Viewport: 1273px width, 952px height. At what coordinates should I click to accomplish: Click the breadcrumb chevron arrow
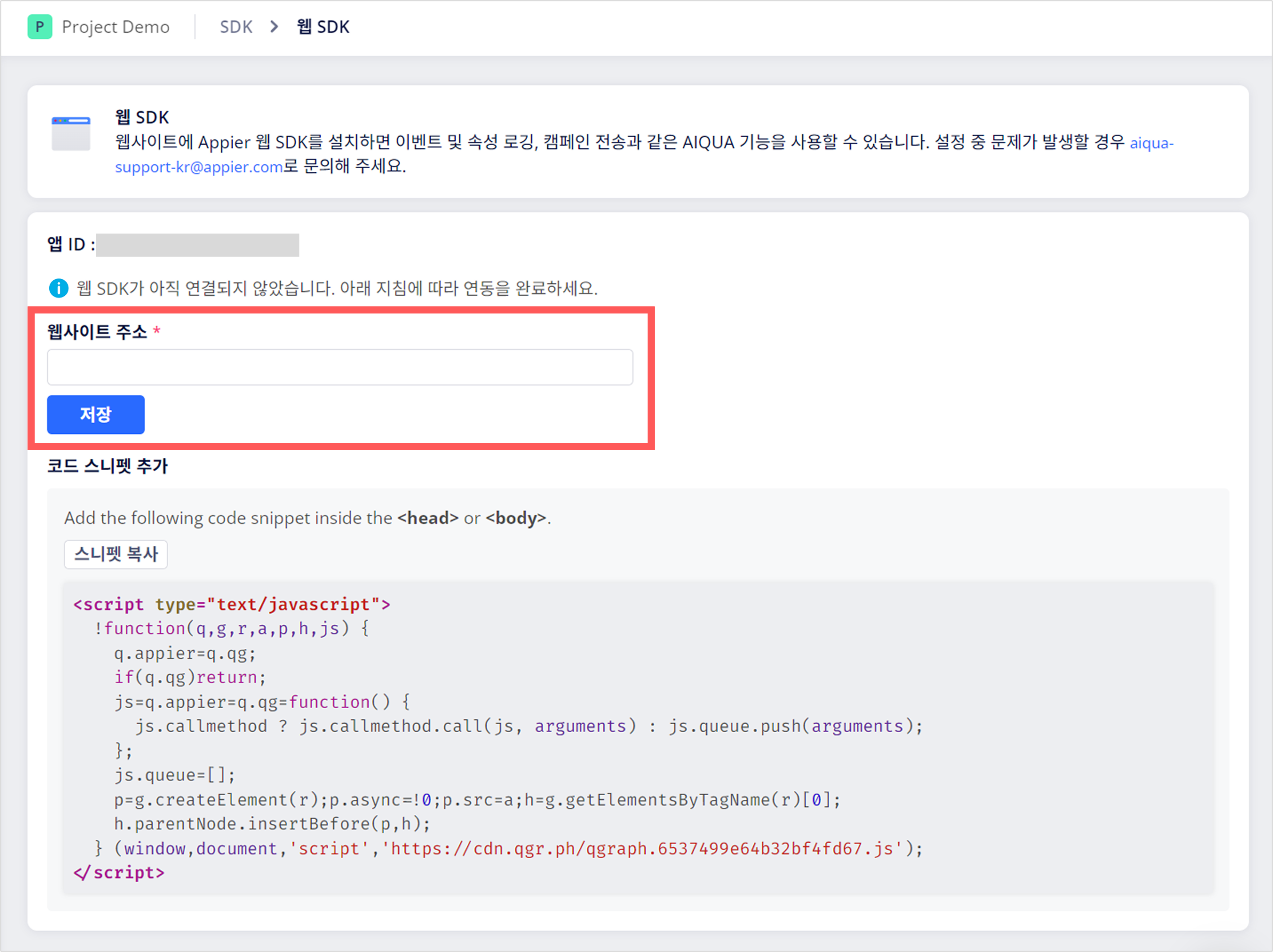point(274,27)
